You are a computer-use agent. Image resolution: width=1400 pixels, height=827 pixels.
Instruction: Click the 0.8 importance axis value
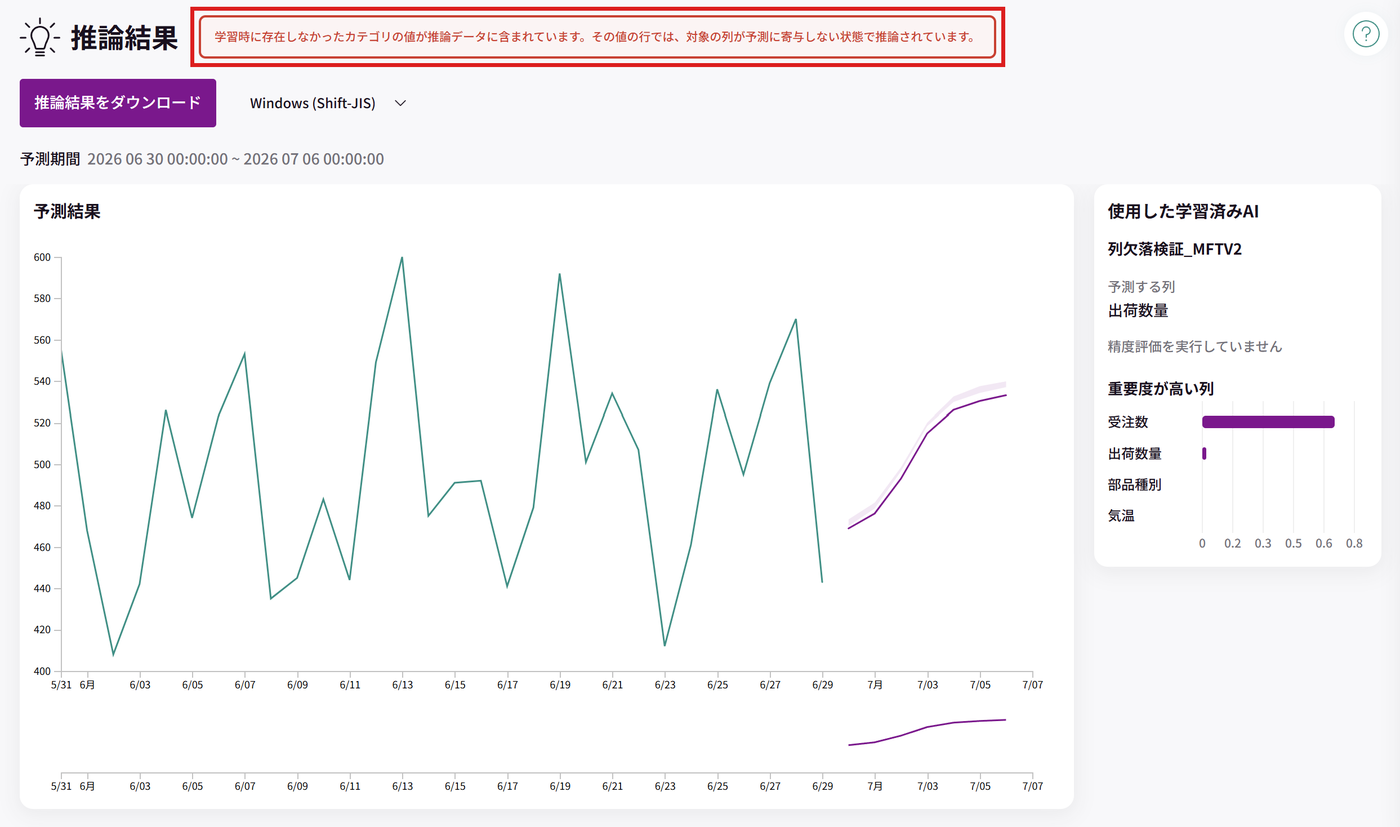[x=1354, y=544]
